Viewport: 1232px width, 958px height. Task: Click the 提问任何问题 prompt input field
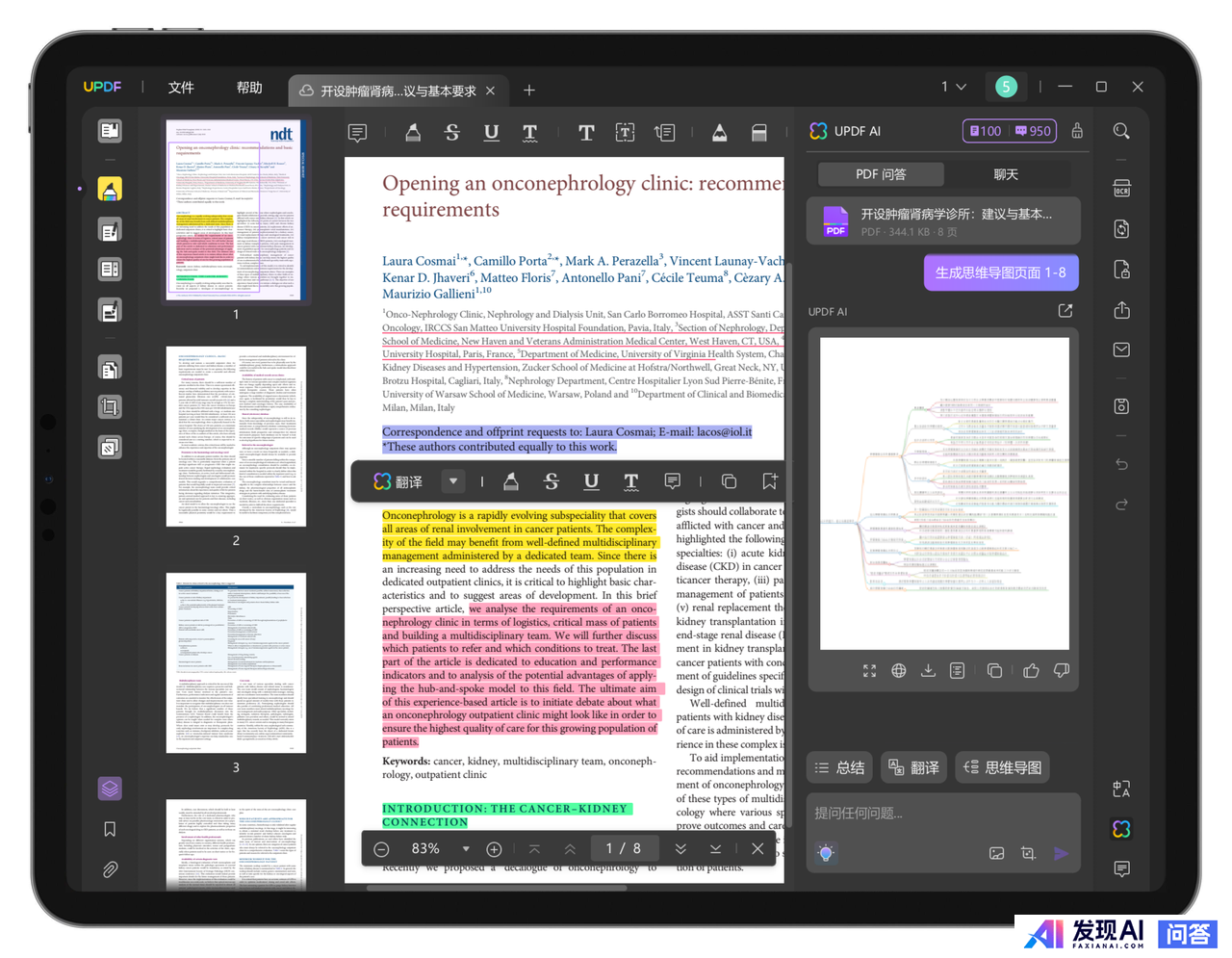[x=943, y=814]
